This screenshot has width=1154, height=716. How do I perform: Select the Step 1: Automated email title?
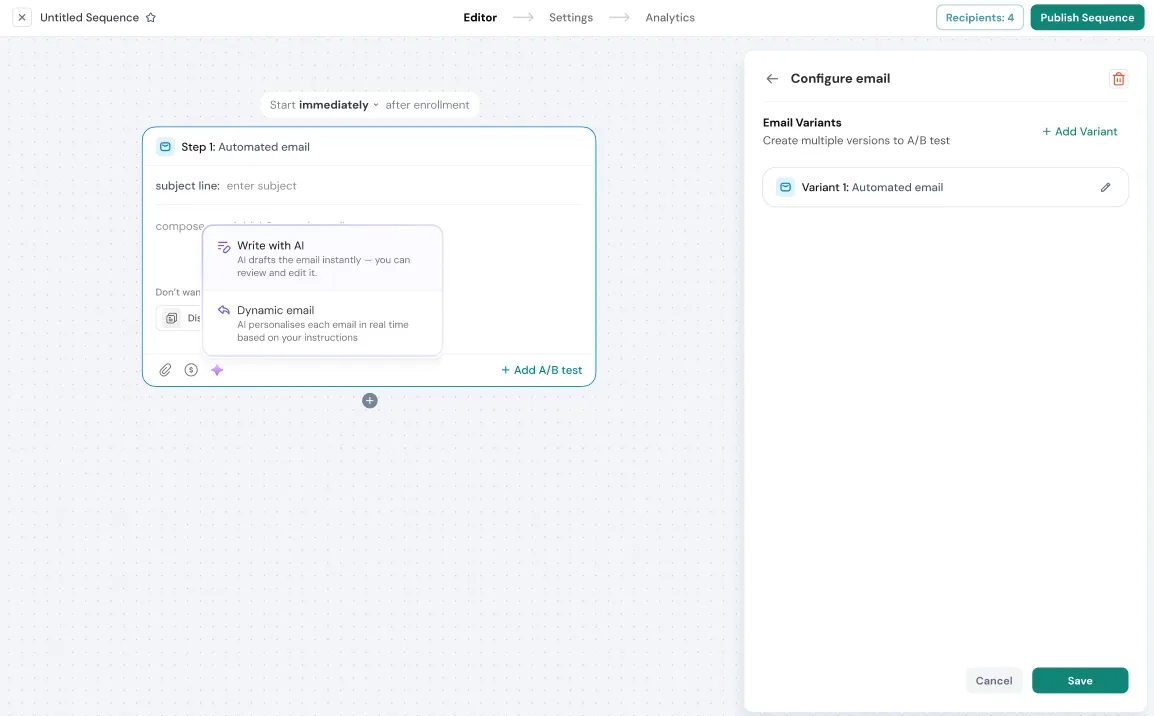(x=245, y=146)
